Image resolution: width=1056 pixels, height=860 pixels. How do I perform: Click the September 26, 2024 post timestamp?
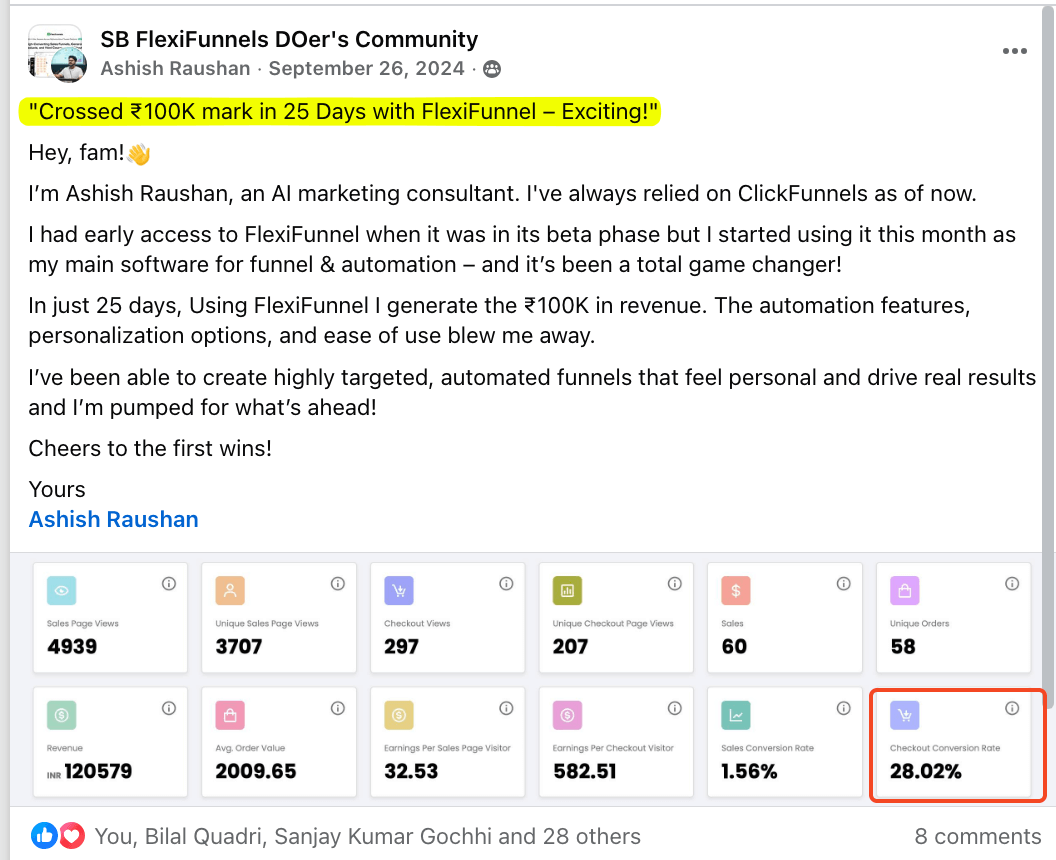pyautogui.click(x=366, y=69)
